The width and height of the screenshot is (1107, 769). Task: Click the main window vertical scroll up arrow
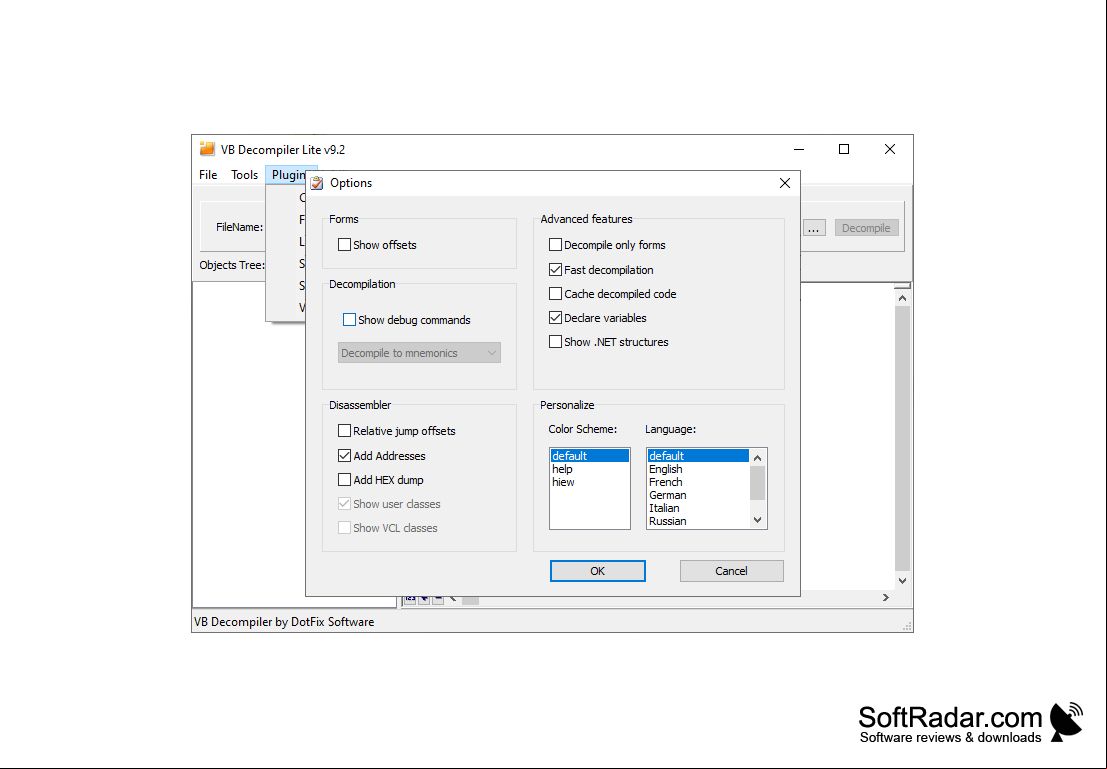[902, 298]
